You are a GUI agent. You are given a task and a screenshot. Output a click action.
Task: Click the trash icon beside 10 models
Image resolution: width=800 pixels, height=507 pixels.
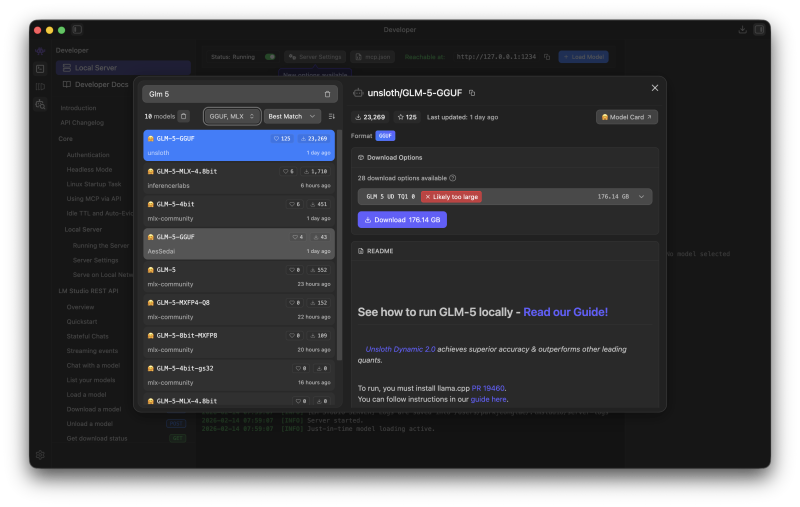(x=183, y=116)
